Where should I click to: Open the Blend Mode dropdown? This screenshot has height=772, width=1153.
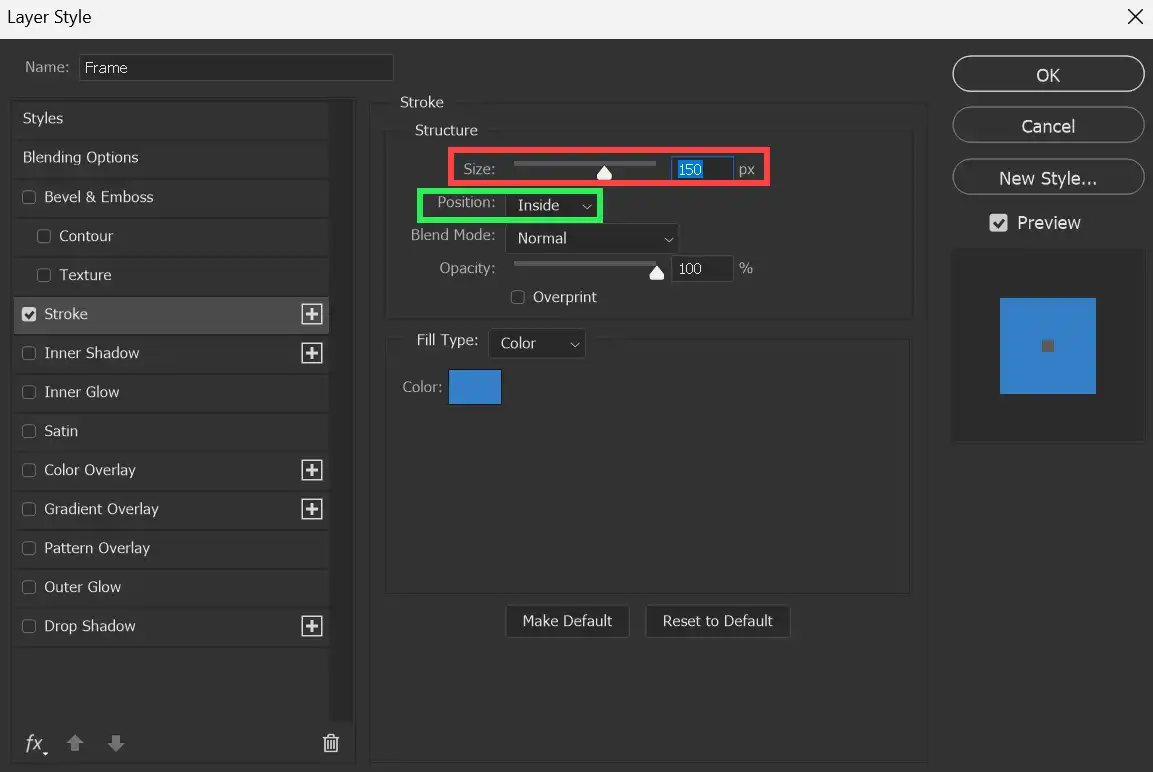[592, 238]
